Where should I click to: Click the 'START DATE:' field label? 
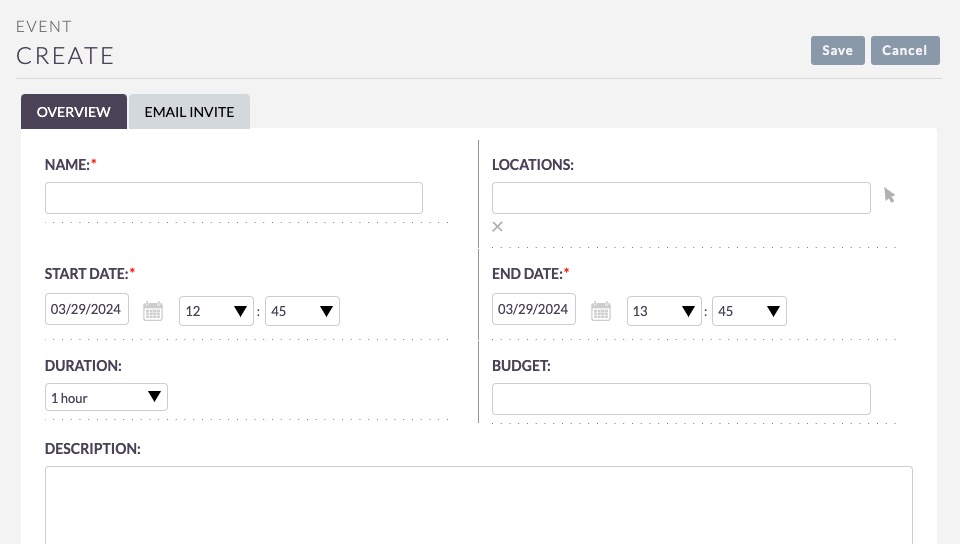[89, 274]
